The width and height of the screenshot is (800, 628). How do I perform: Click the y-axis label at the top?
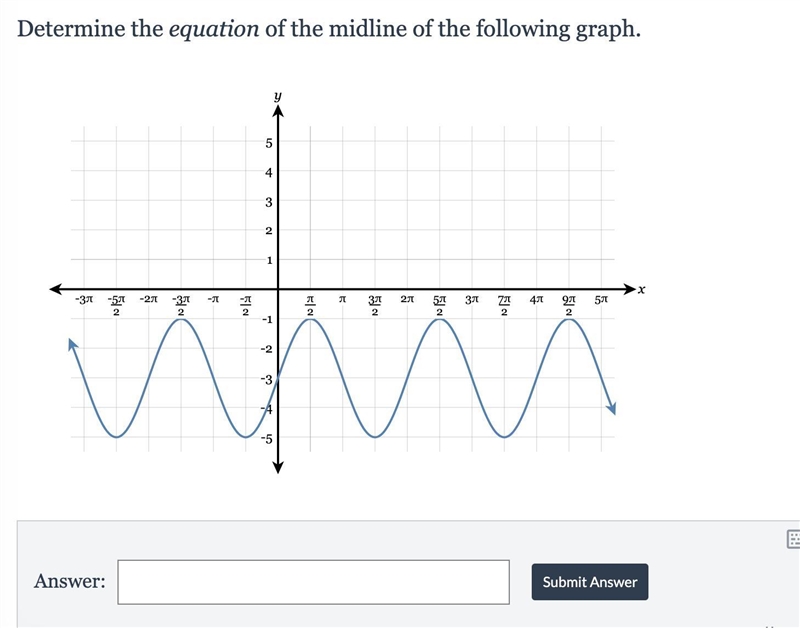coord(278,96)
